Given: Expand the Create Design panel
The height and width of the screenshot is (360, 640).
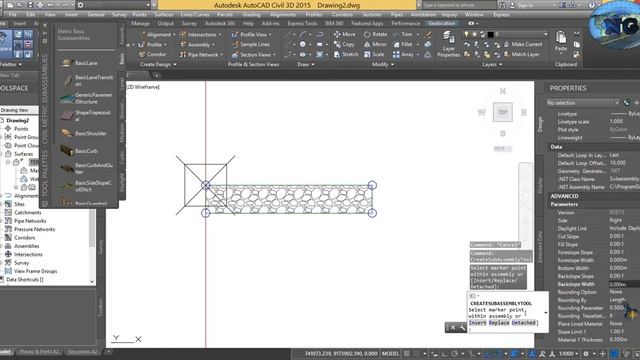Looking at the screenshot, I should tap(158, 64).
